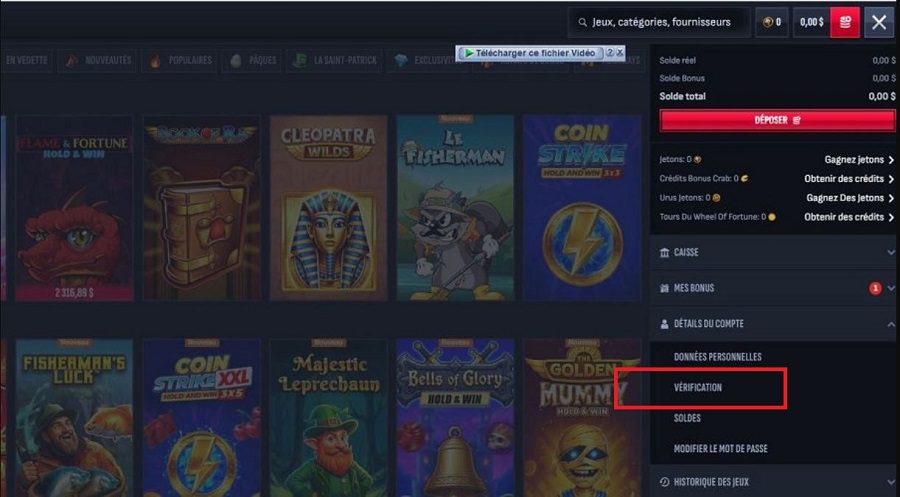
Task: Open Vérification menu entry
Action: [x=698, y=387]
